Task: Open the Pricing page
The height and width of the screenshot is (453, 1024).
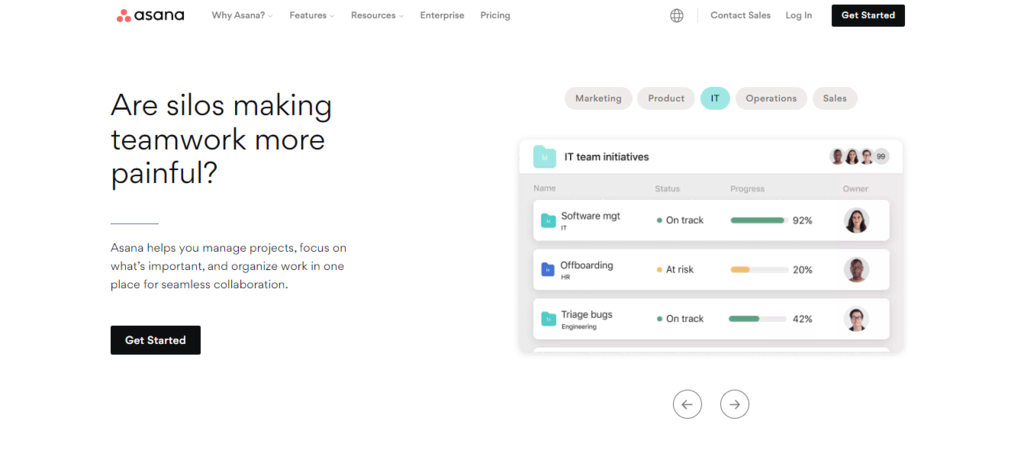Action: tap(495, 15)
